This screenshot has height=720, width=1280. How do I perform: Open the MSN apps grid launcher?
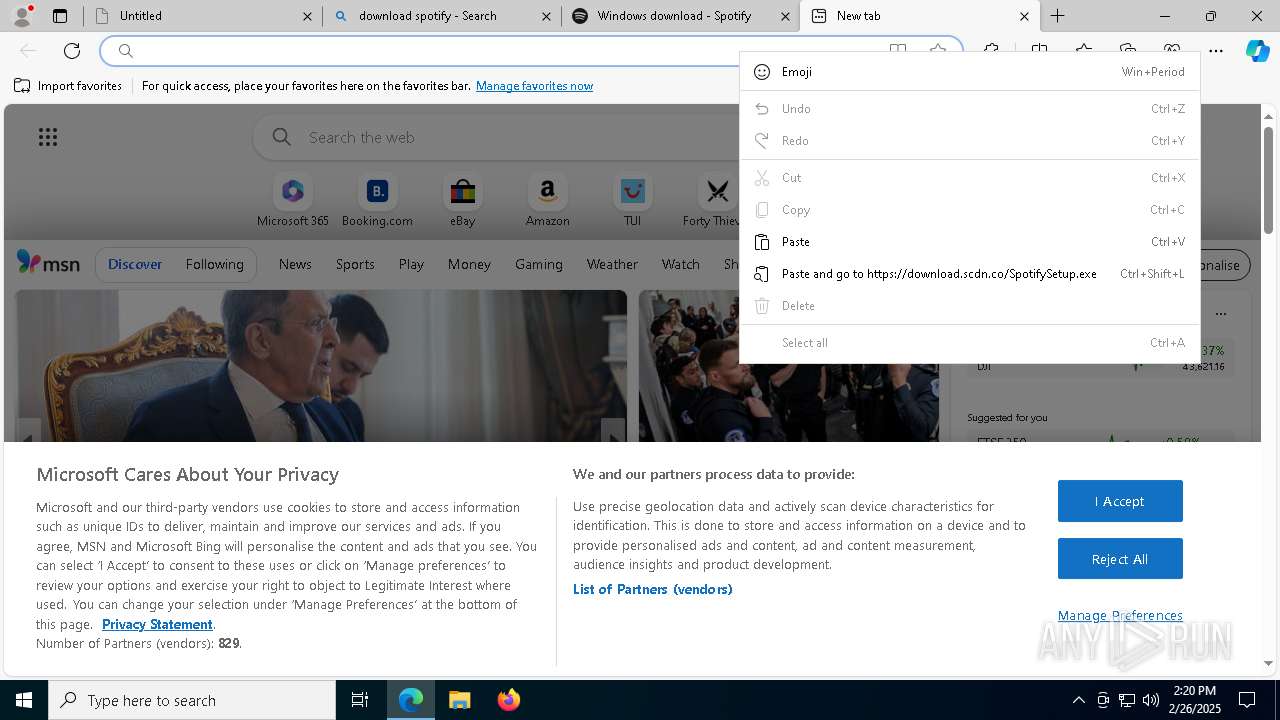(48, 137)
